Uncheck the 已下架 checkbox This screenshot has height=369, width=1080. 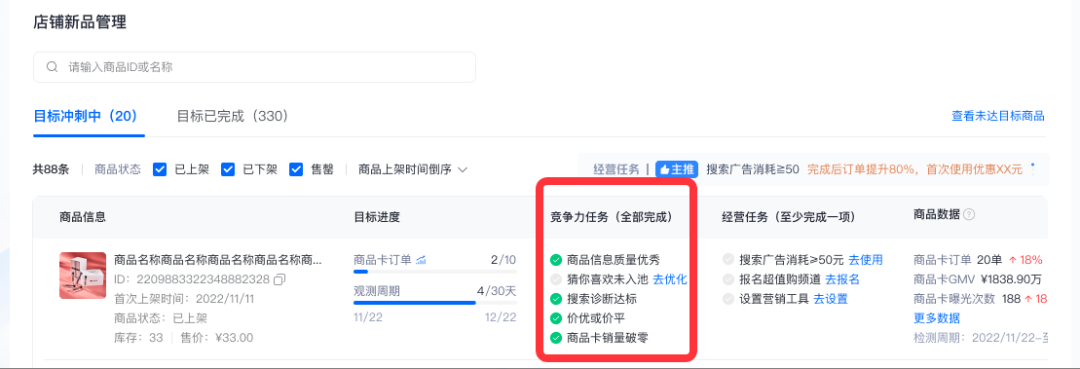(x=228, y=169)
